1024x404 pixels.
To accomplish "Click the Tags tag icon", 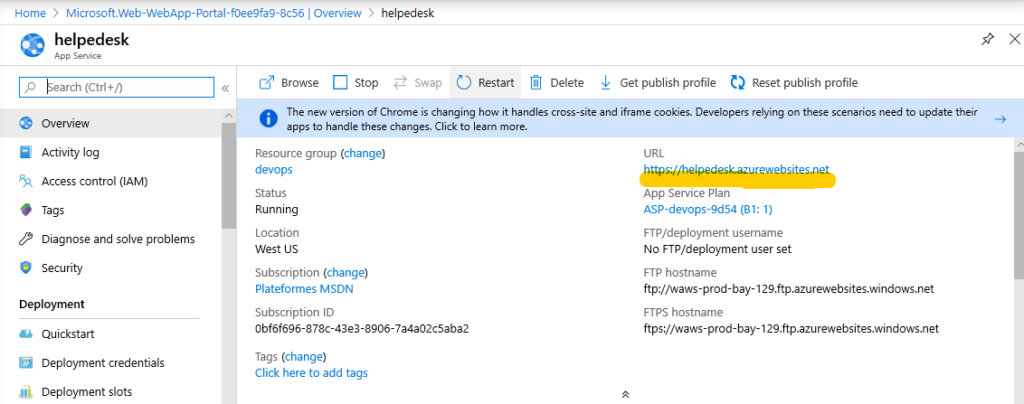I will 26,210.
